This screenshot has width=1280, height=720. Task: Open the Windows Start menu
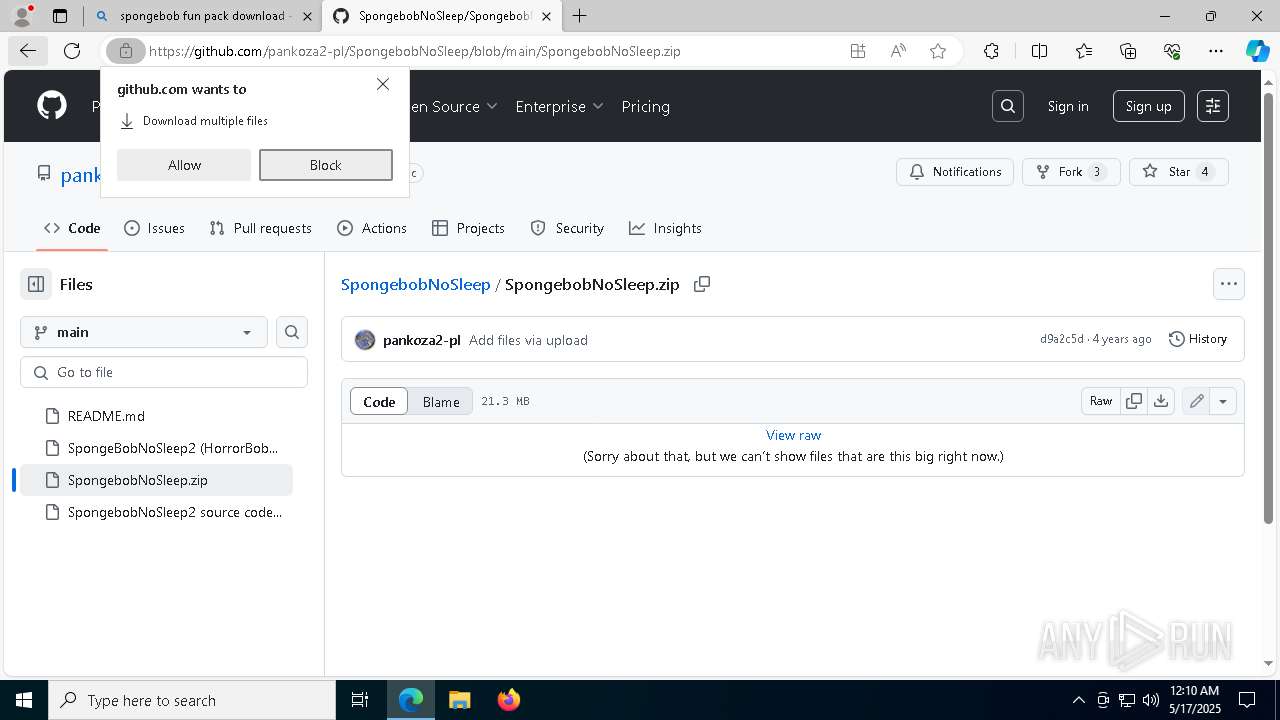(x=24, y=700)
